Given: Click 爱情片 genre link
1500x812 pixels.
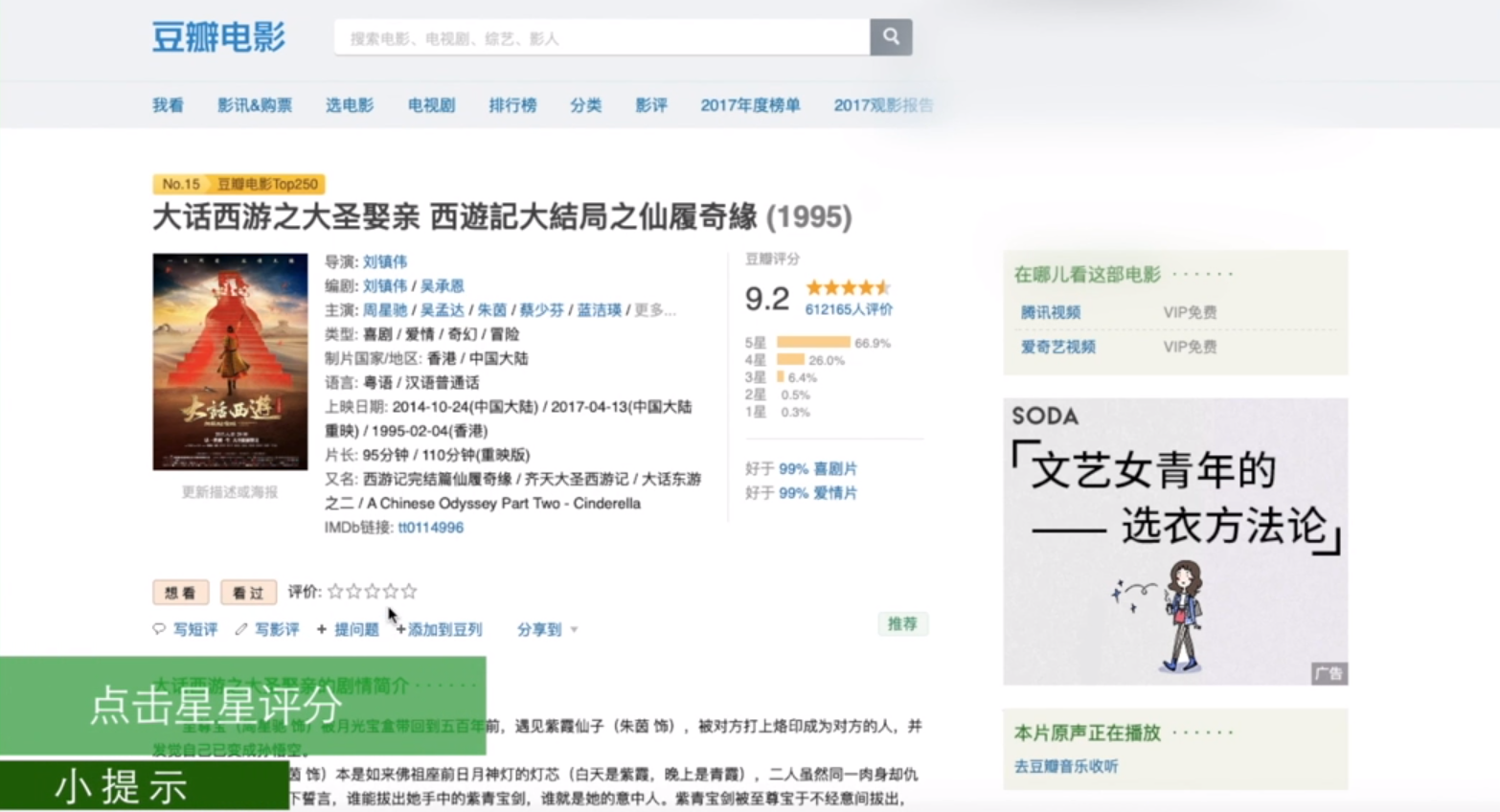Looking at the screenshot, I should (x=835, y=493).
